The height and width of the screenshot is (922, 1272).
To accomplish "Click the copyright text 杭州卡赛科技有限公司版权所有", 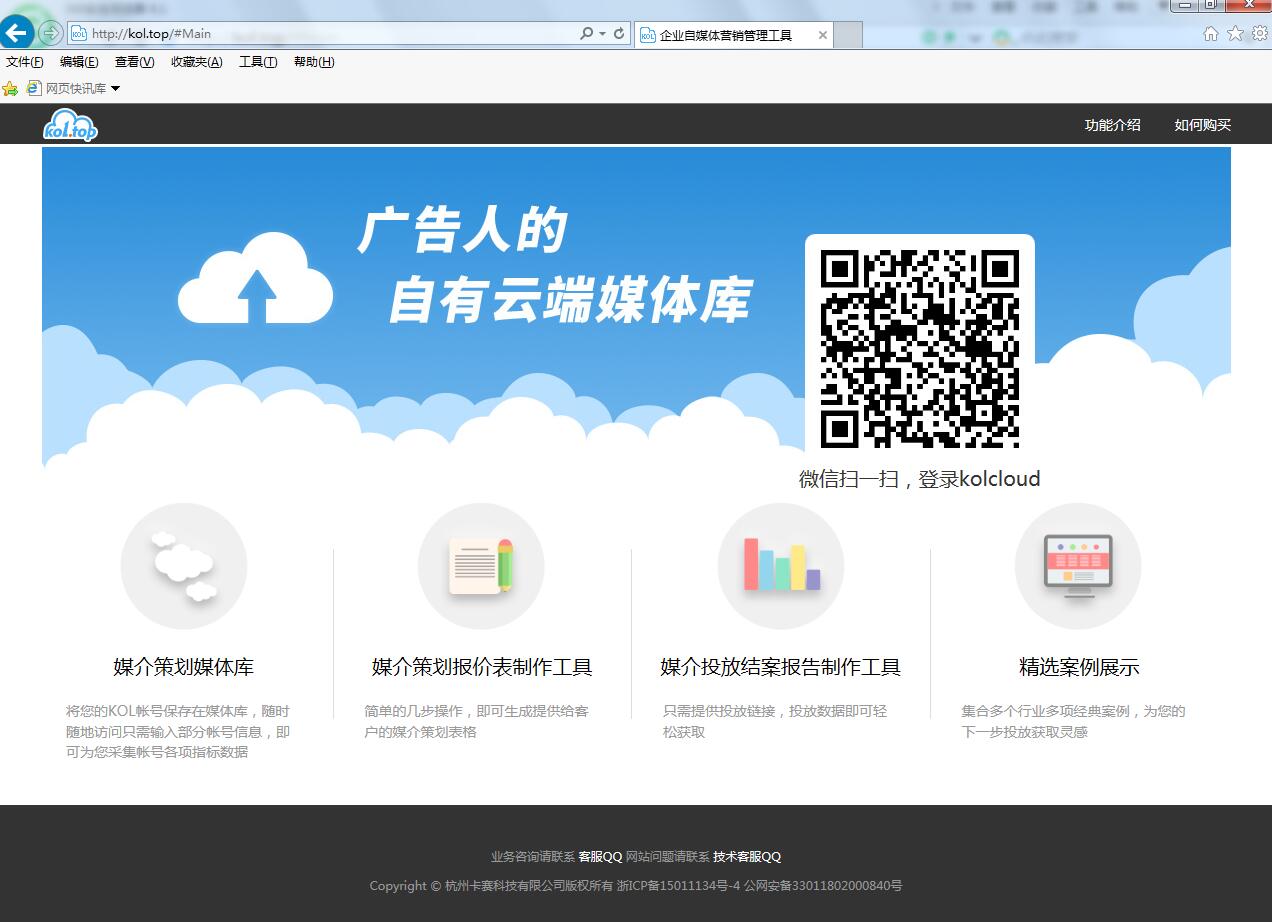I will point(529,886).
